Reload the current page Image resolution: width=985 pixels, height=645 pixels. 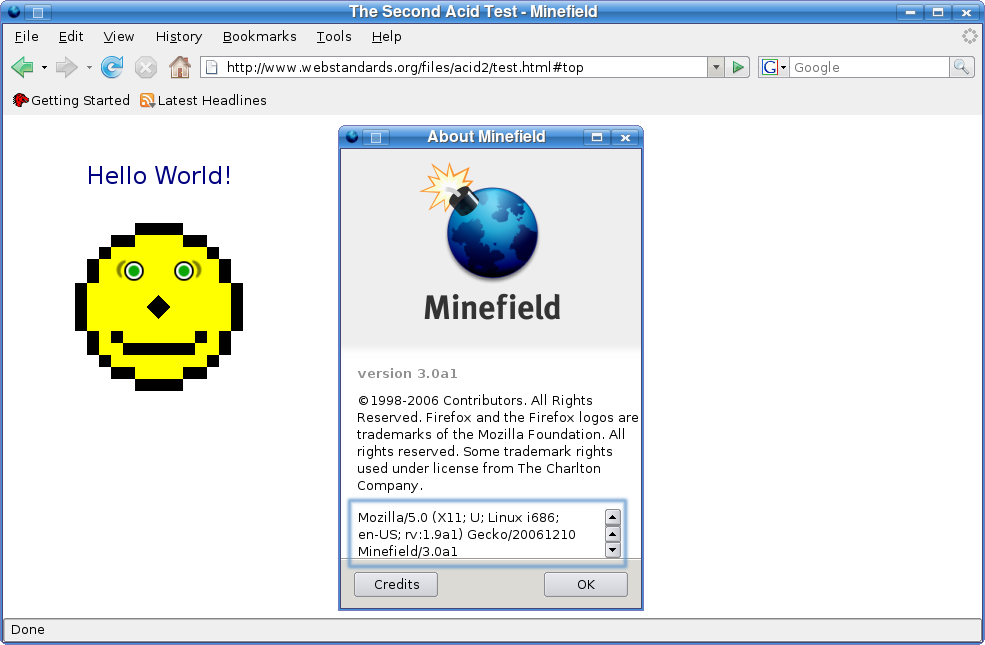tap(112, 67)
